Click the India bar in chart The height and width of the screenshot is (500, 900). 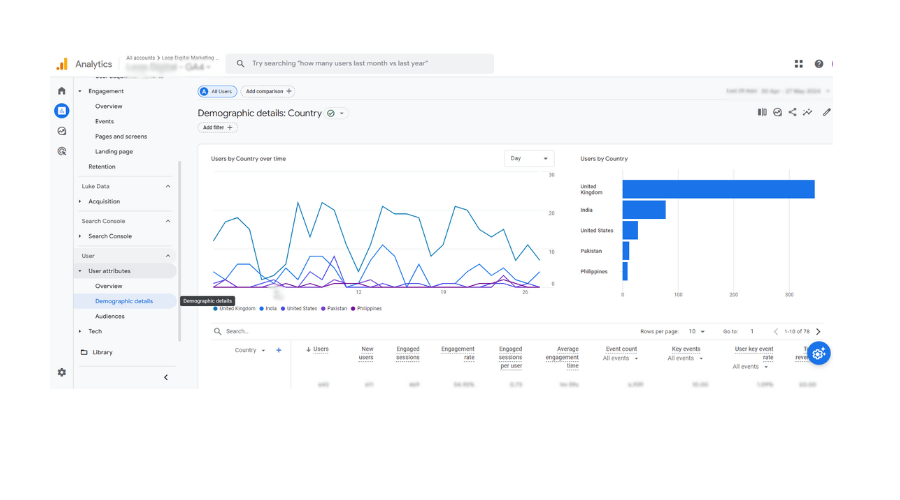click(644, 210)
